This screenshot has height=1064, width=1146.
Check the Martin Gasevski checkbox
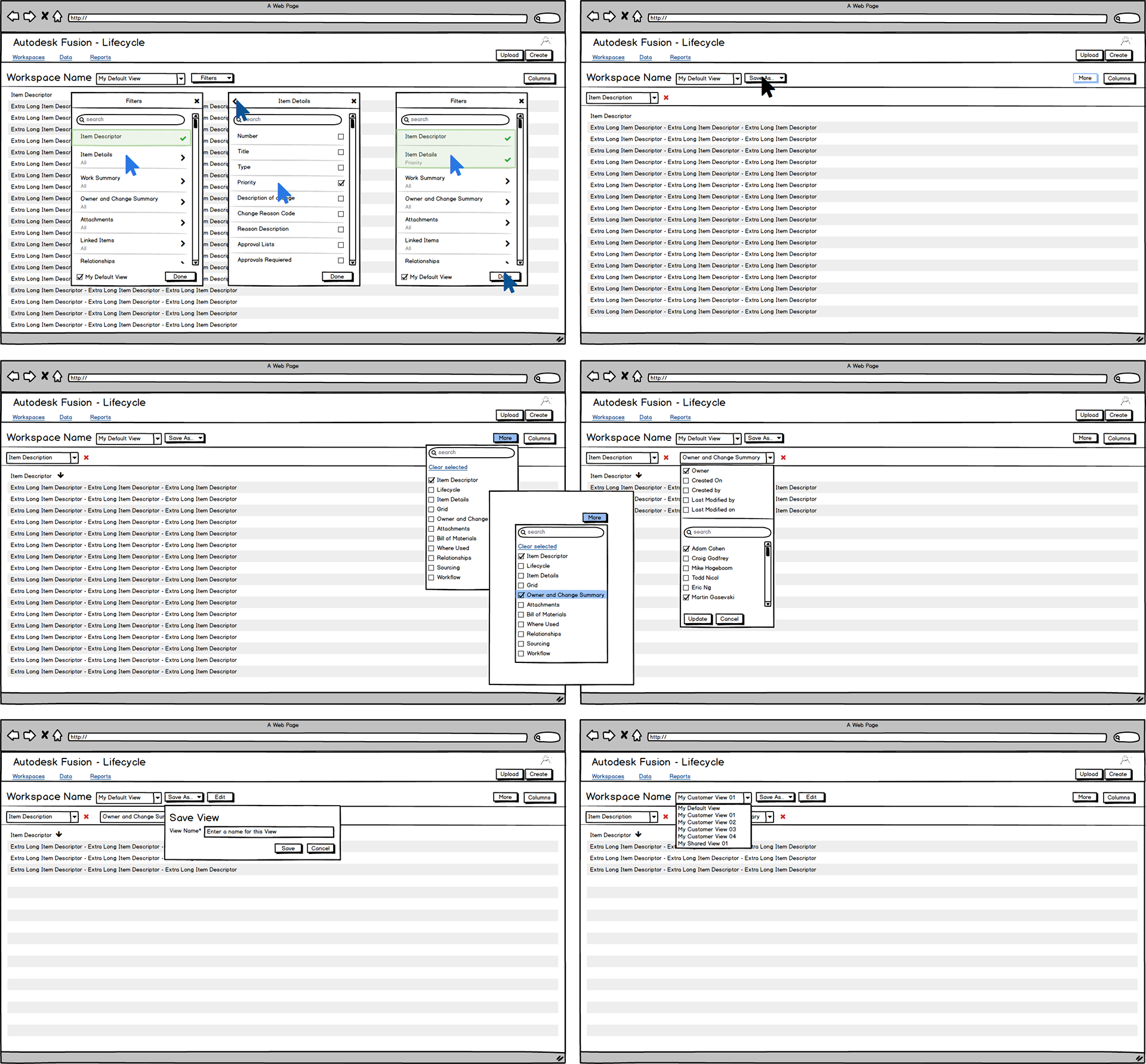click(686, 597)
